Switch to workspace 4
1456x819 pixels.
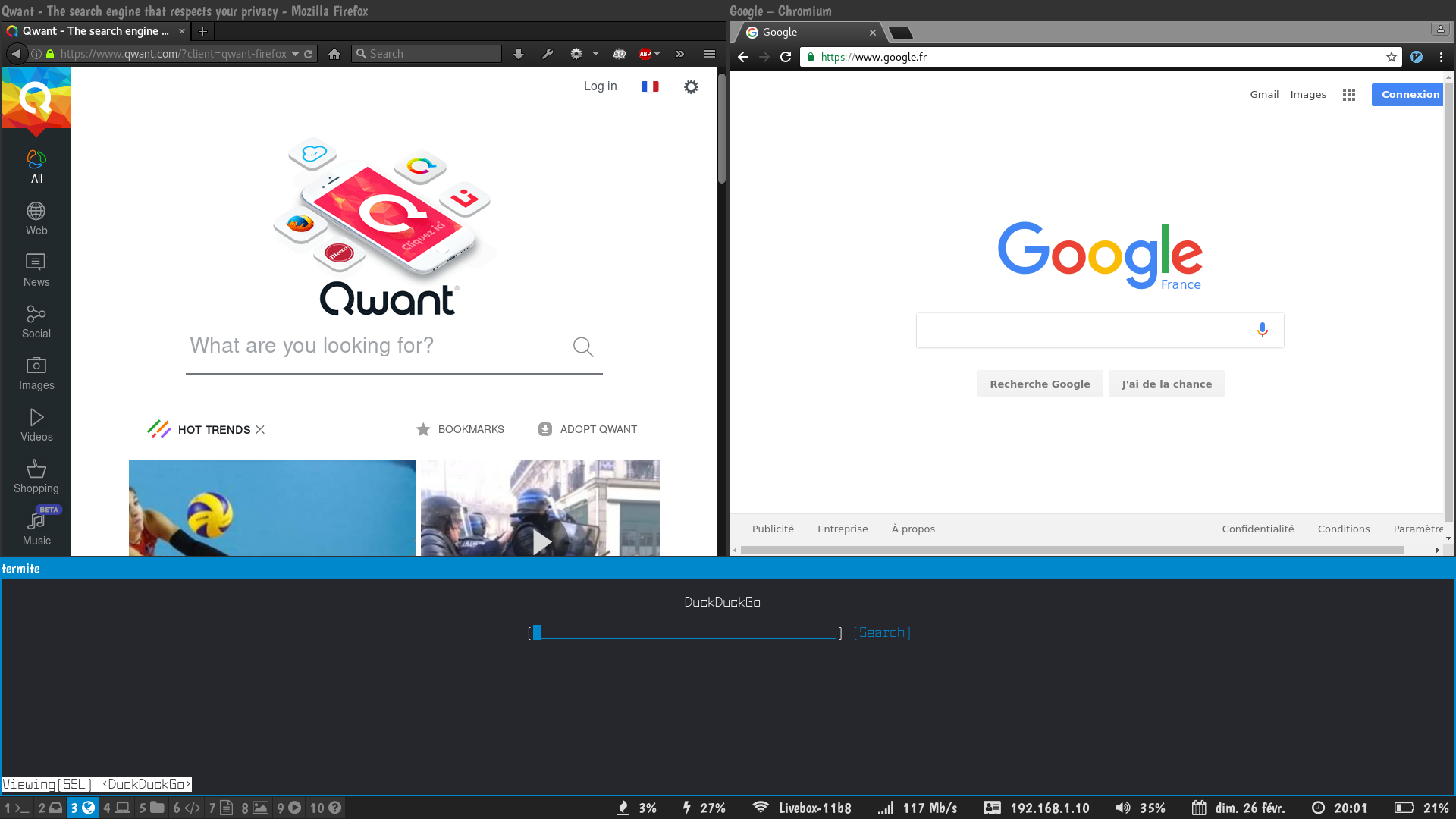[x=116, y=808]
